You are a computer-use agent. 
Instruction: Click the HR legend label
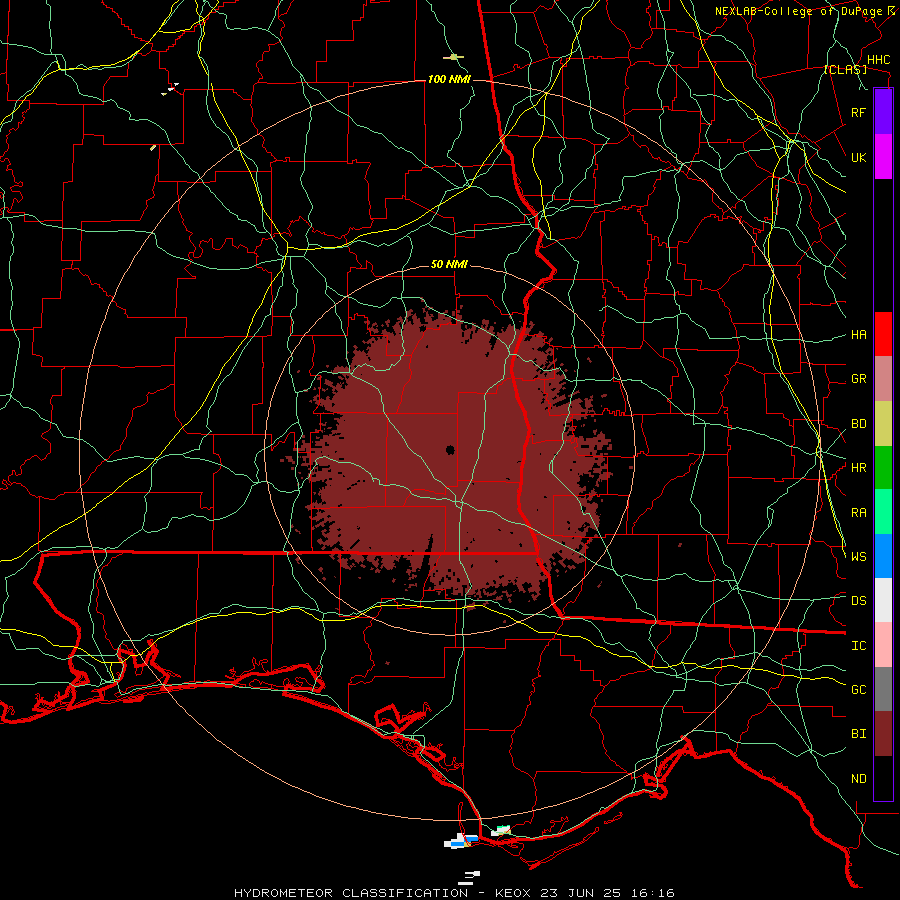point(858,468)
